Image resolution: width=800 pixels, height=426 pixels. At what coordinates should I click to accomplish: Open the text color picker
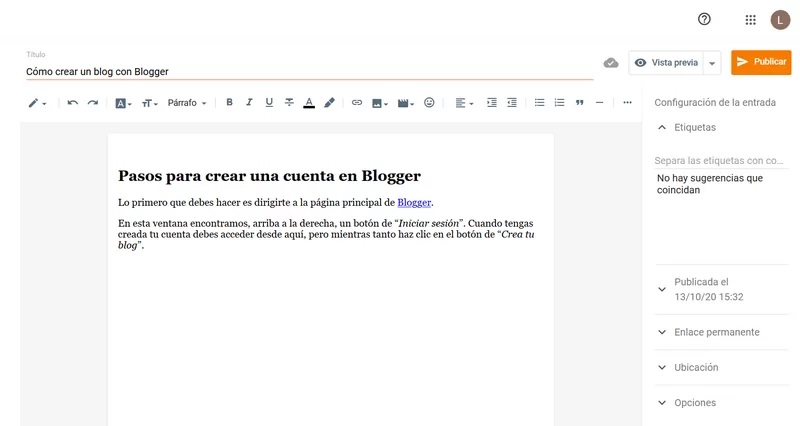point(309,103)
